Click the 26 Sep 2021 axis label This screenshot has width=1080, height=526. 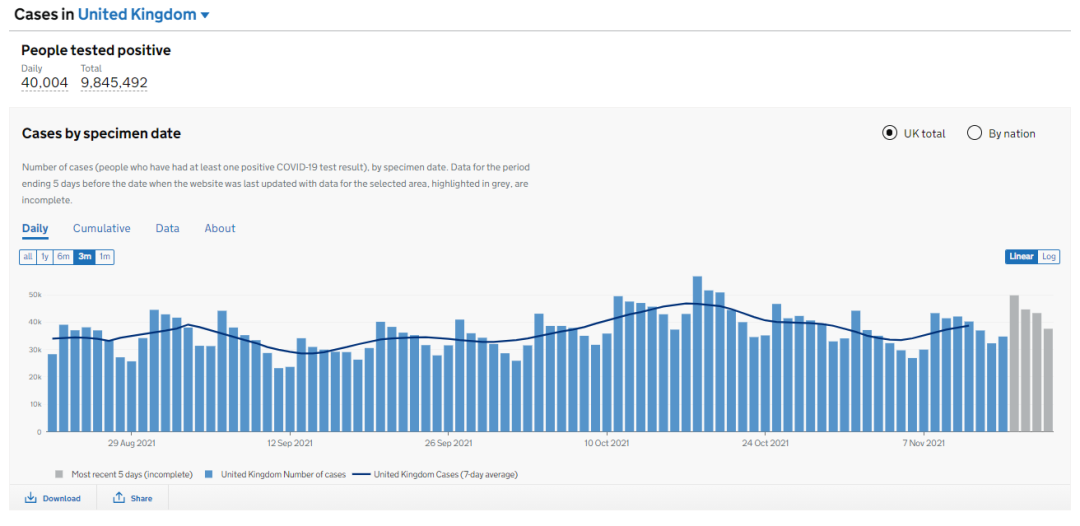(x=448, y=443)
